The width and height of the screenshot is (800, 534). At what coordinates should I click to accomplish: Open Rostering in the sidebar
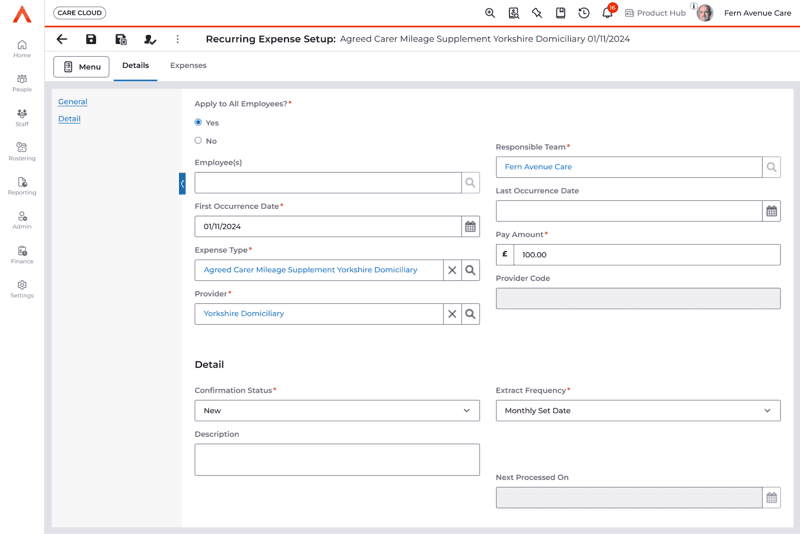22,151
